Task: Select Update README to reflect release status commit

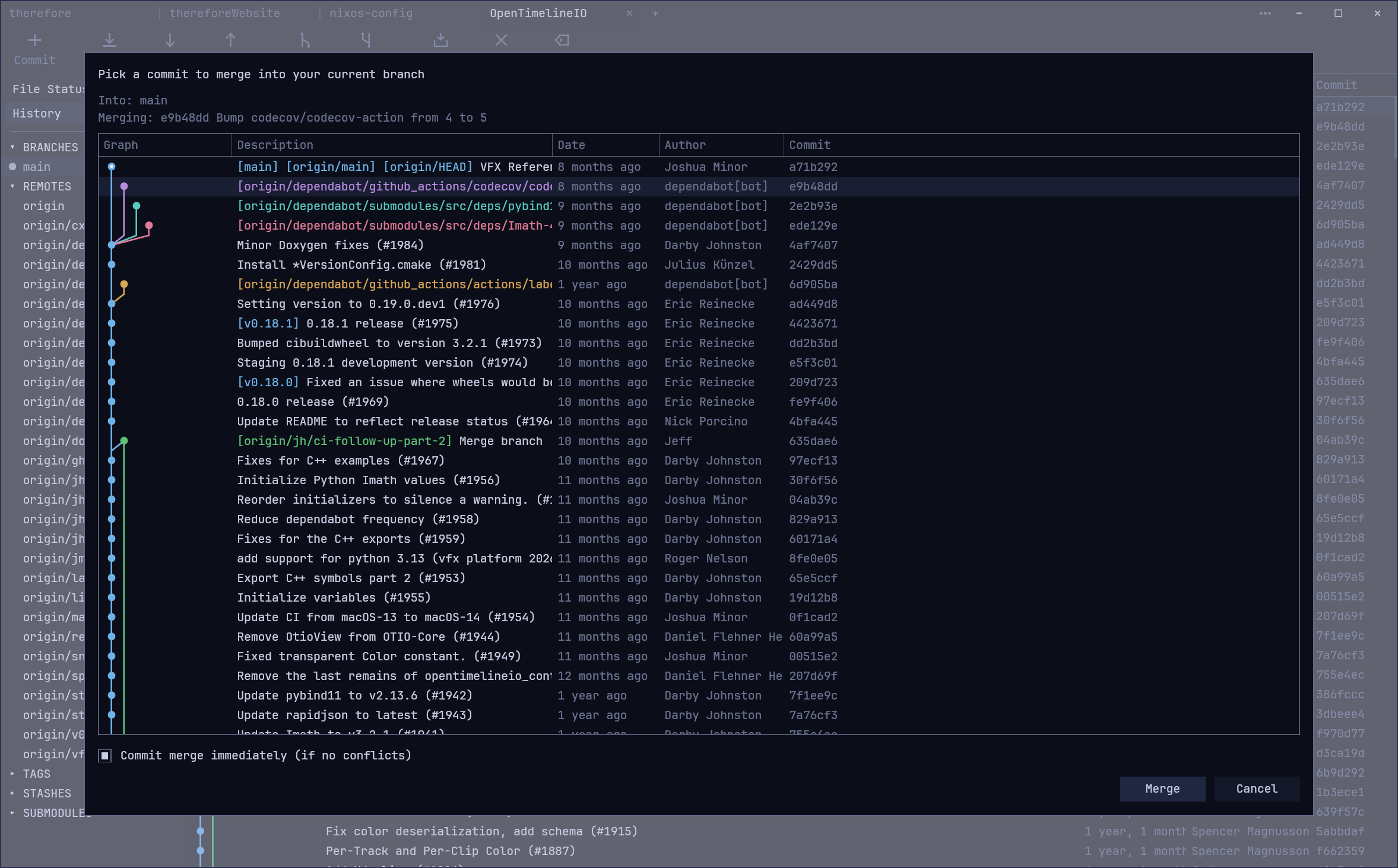Action: [x=699, y=421]
